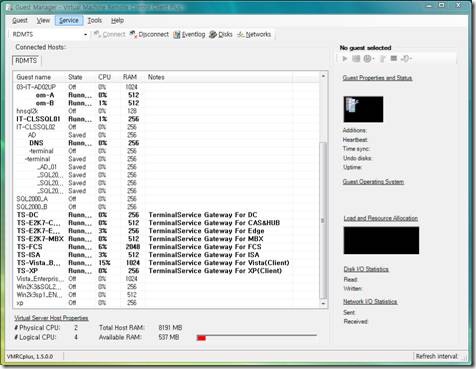The image size is (476, 369).
Task: Open the Eventlog viewer
Action: pyautogui.click(x=189, y=34)
